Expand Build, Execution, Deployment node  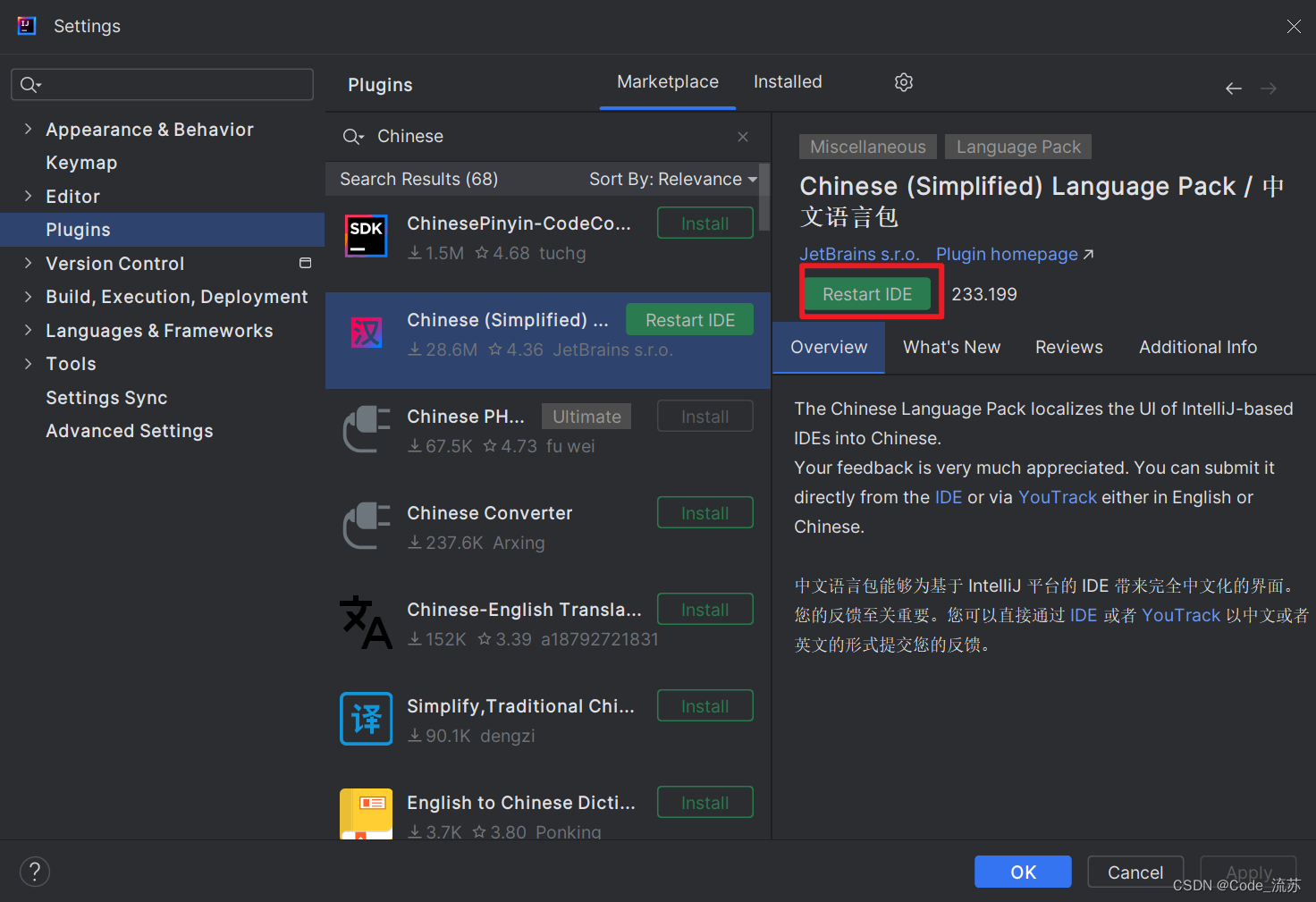click(x=28, y=297)
